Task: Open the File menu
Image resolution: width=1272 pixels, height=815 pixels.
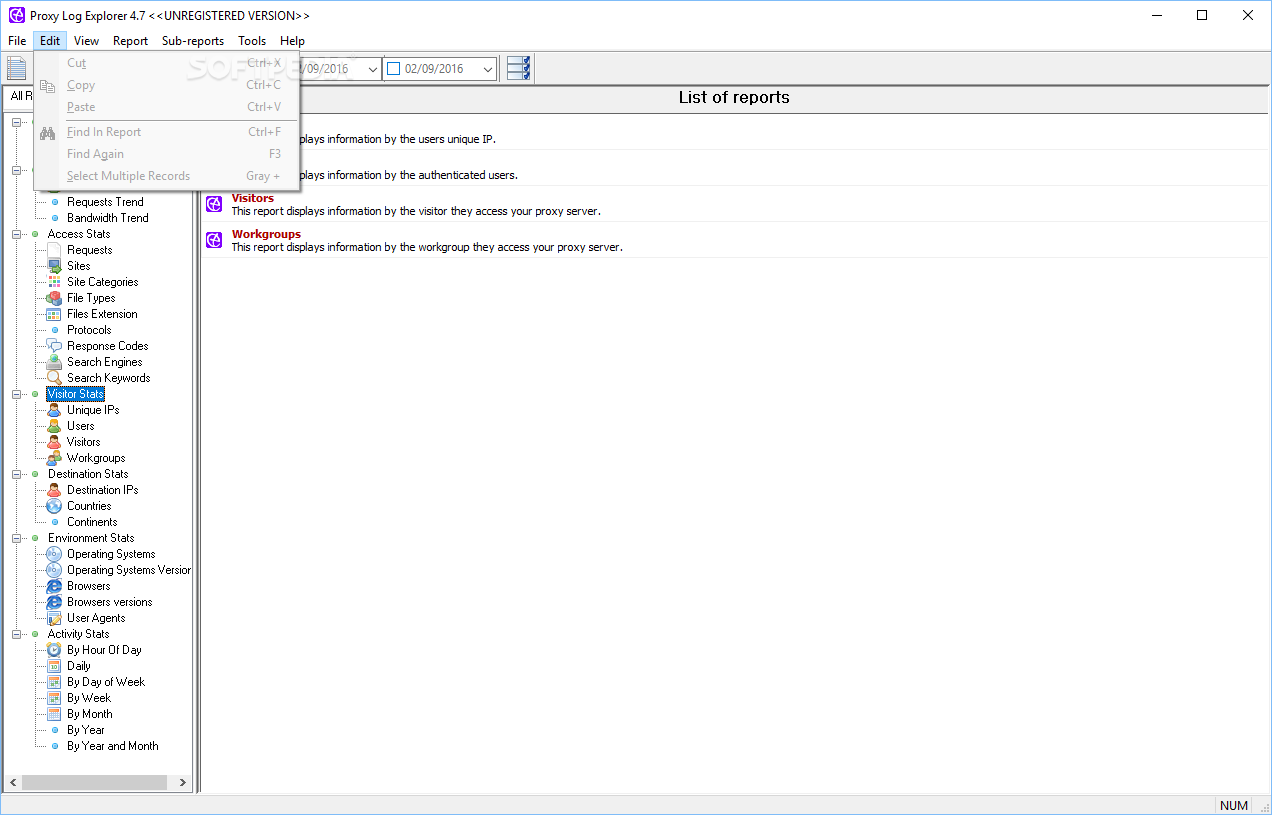Action: 17,41
